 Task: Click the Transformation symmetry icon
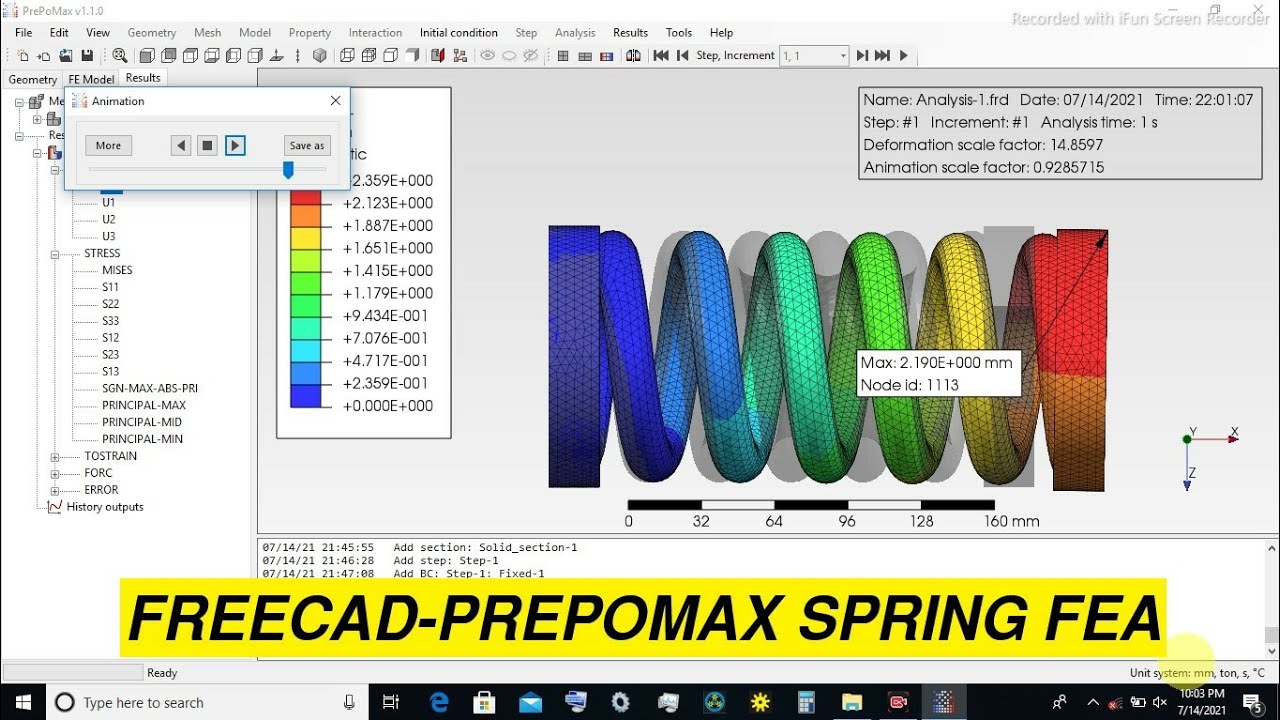click(x=633, y=56)
